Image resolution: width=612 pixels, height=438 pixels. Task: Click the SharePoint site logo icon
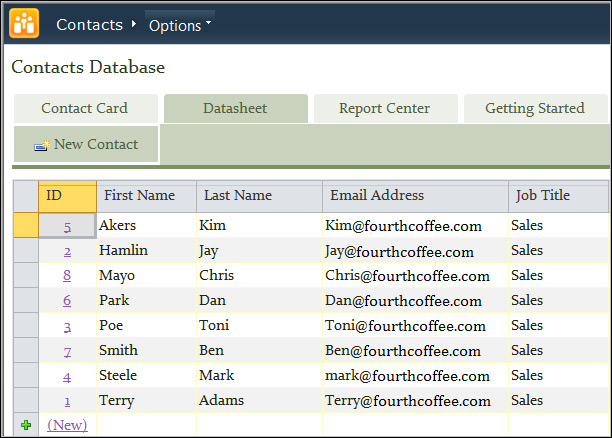point(24,23)
